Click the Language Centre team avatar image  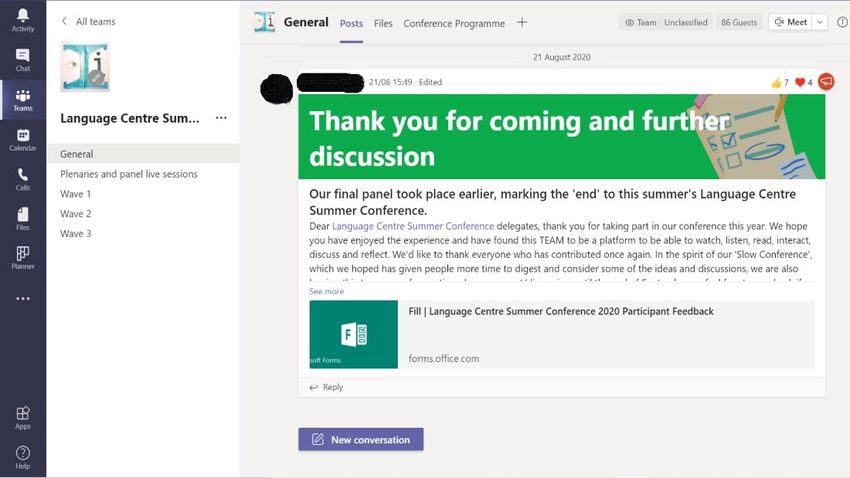(85, 67)
